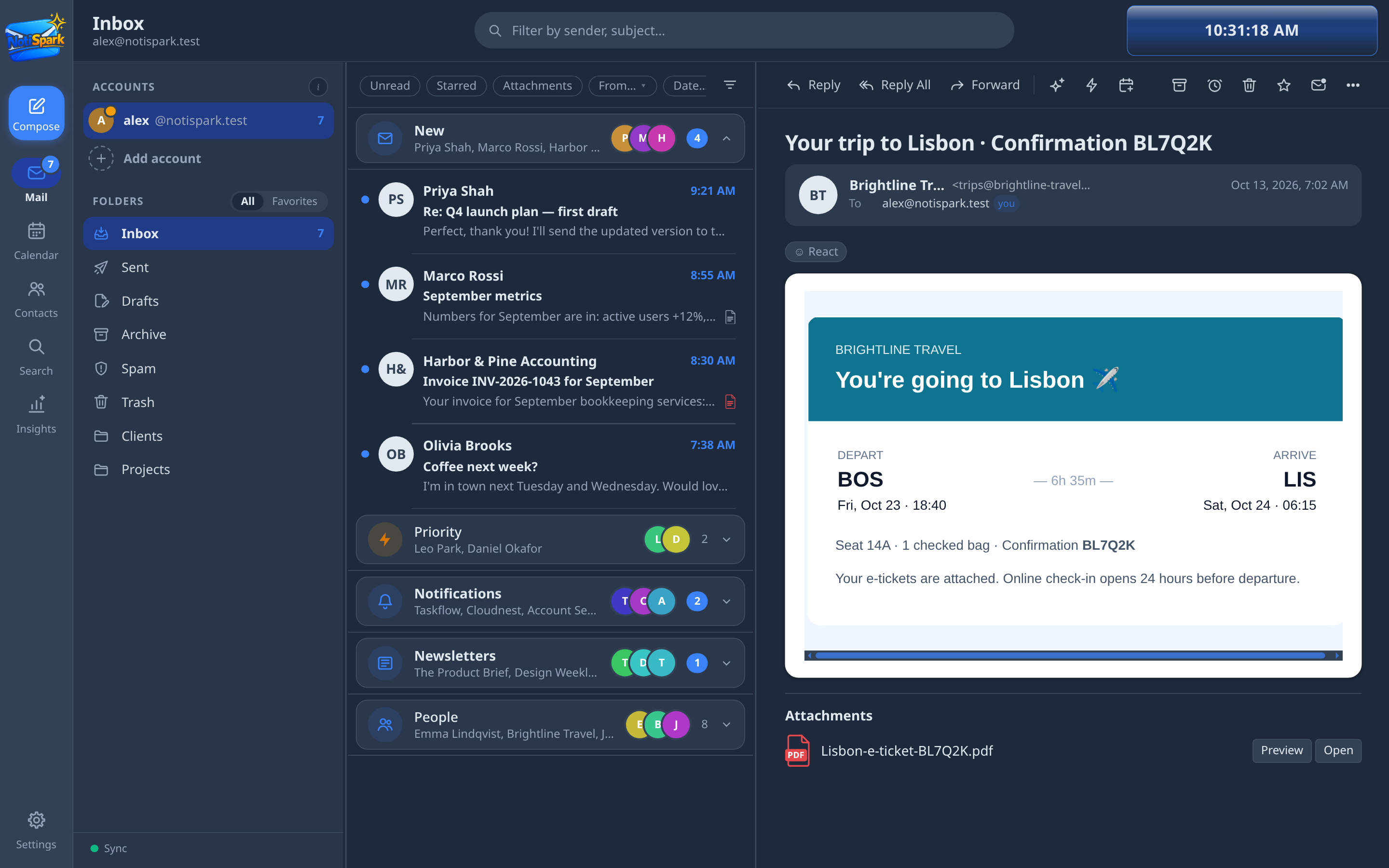Open Olivia Brooks Coffee next week email

(x=550, y=465)
